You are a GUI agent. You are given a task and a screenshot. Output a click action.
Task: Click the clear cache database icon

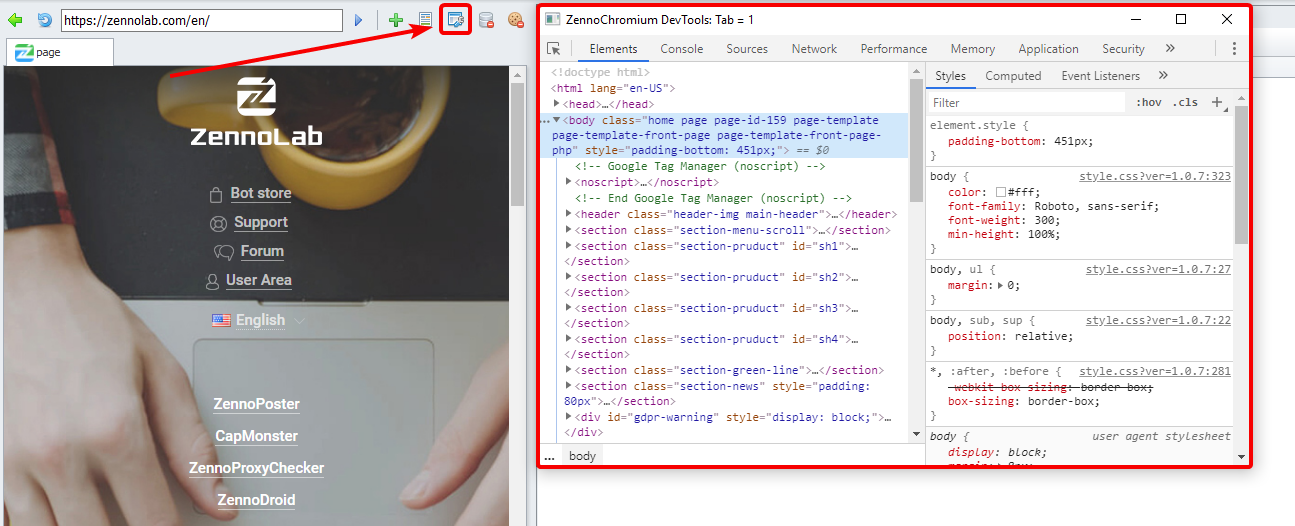486,20
